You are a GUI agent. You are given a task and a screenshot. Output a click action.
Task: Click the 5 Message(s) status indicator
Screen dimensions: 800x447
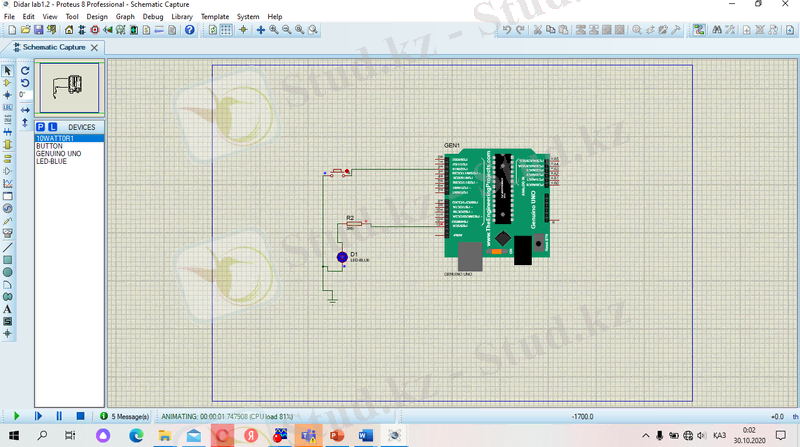pyautogui.click(x=125, y=416)
